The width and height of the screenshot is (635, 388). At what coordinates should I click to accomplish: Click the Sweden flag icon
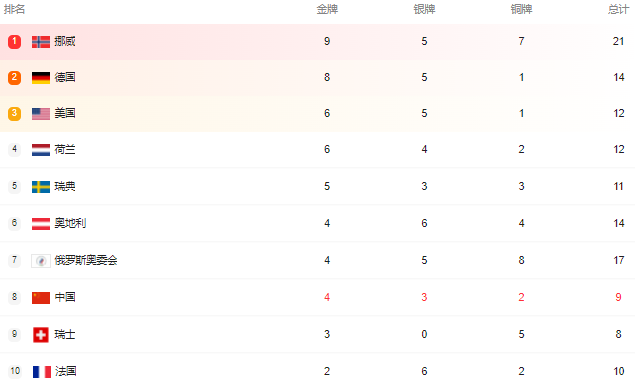41,187
